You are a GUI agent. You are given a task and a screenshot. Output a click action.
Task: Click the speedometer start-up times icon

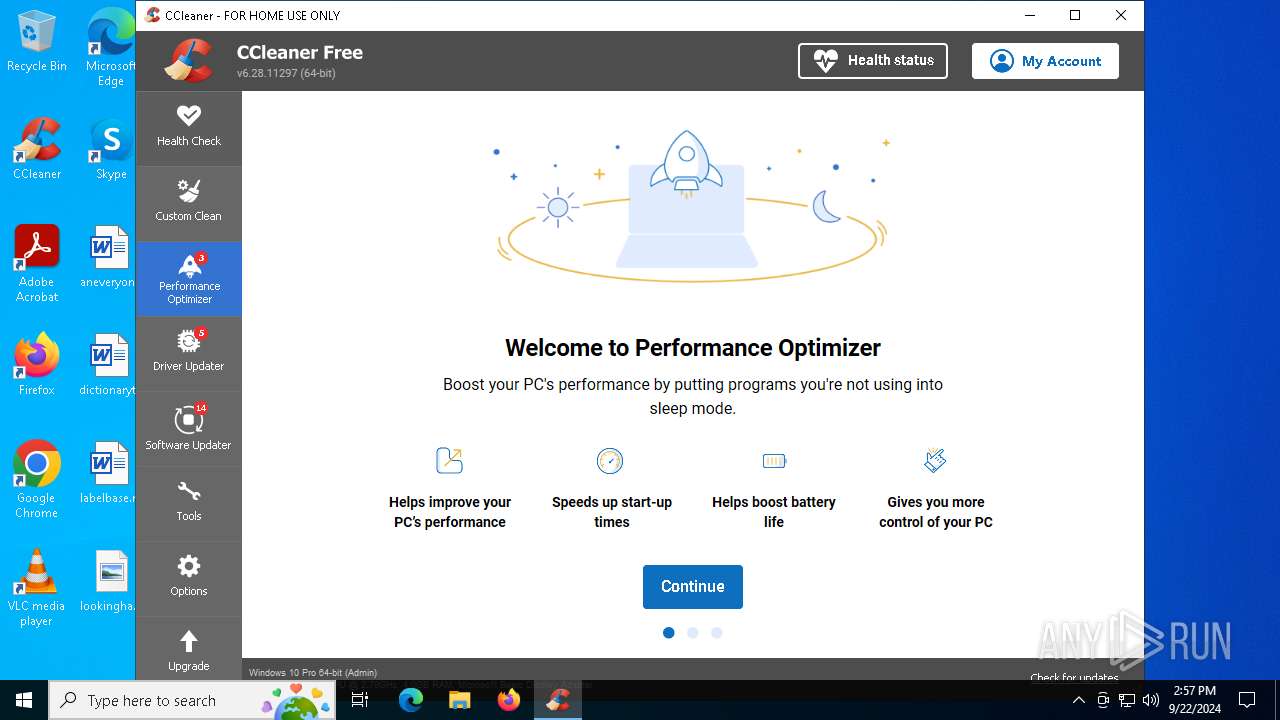tap(610, 460)
